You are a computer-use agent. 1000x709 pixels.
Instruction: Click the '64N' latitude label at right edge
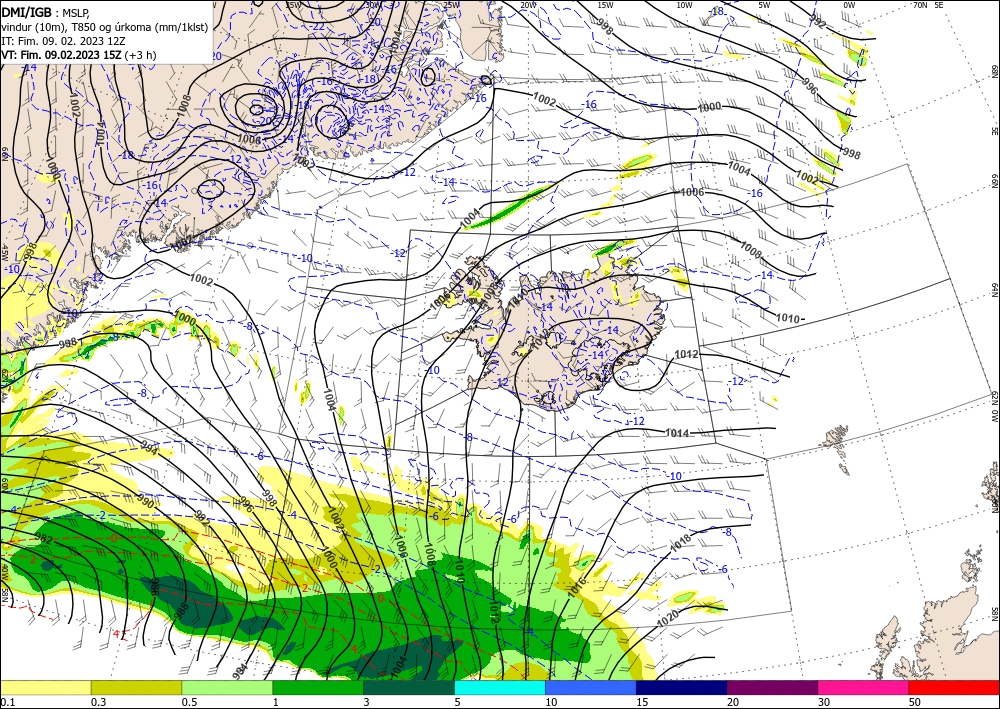[994, 289]
